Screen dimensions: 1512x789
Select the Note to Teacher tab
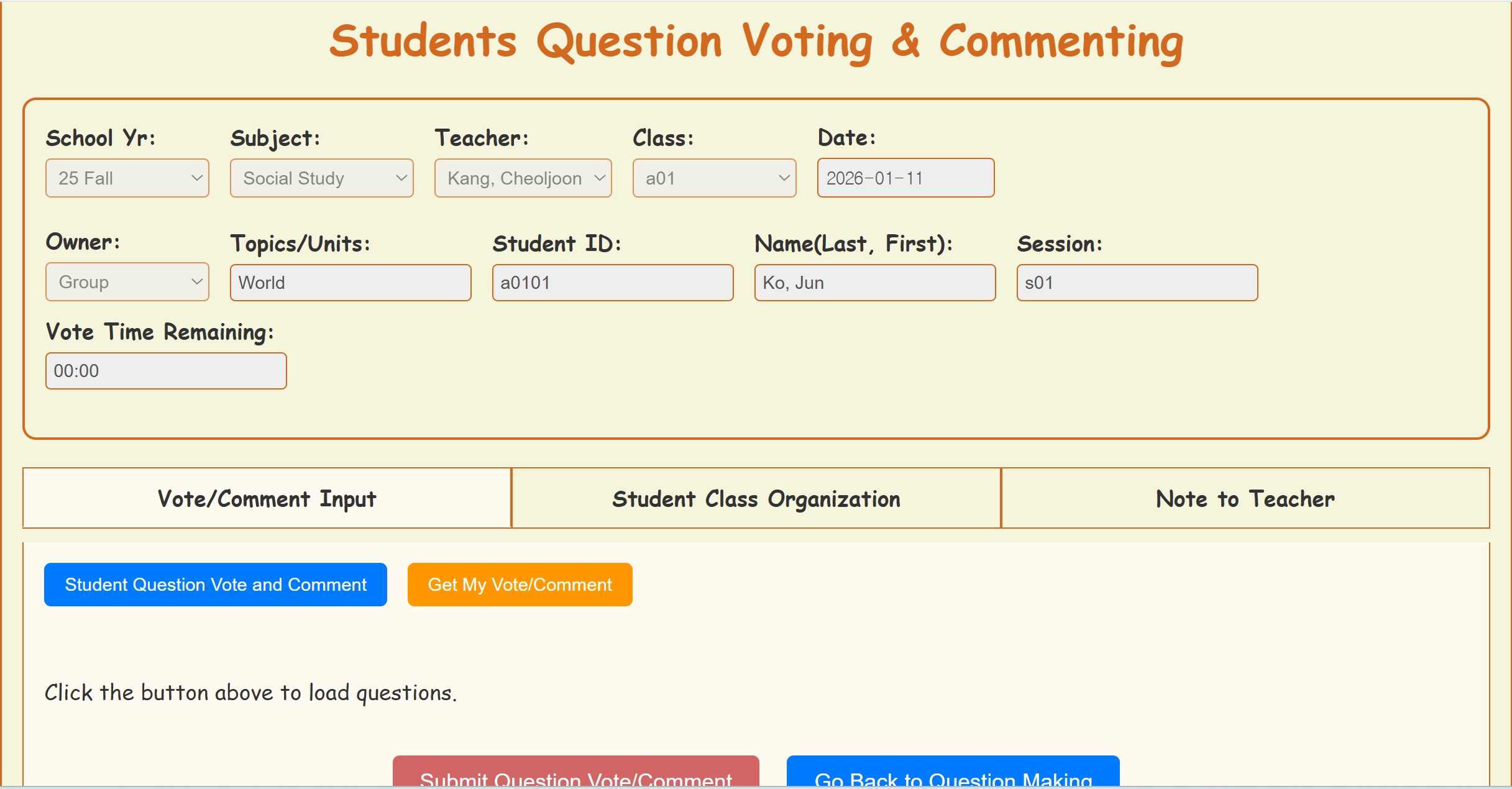pos(1245,498)
